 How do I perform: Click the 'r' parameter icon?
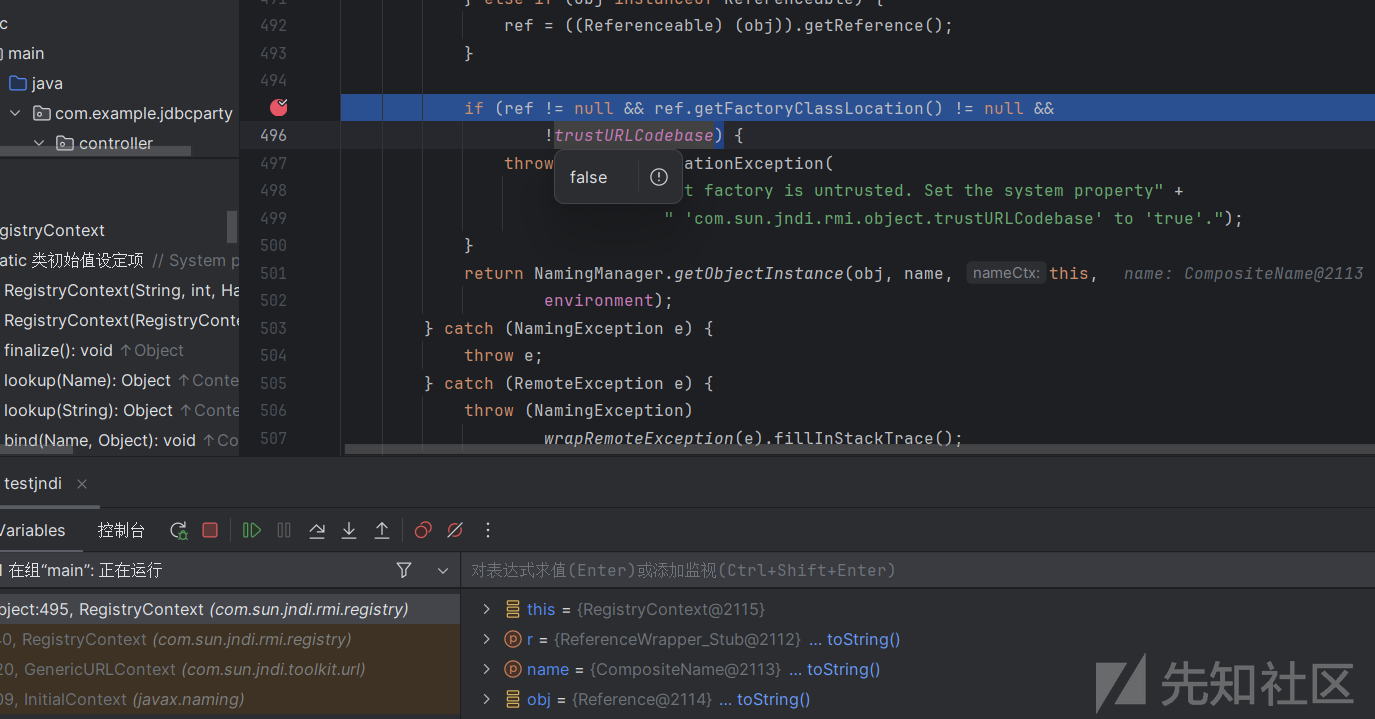pyautogui.click(x=513, y=639)
